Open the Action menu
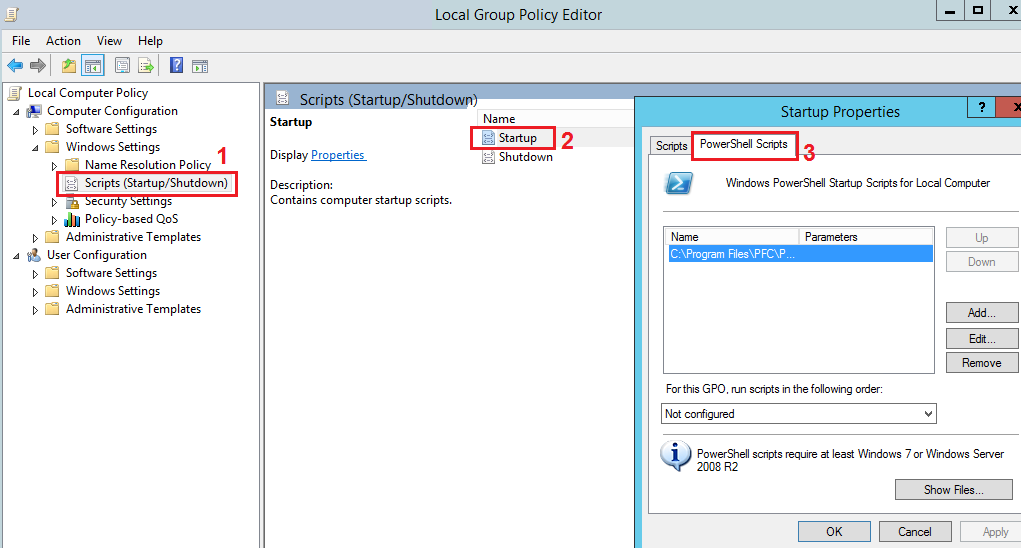This screenshot has width=1021, height=548. pos(63,41)
